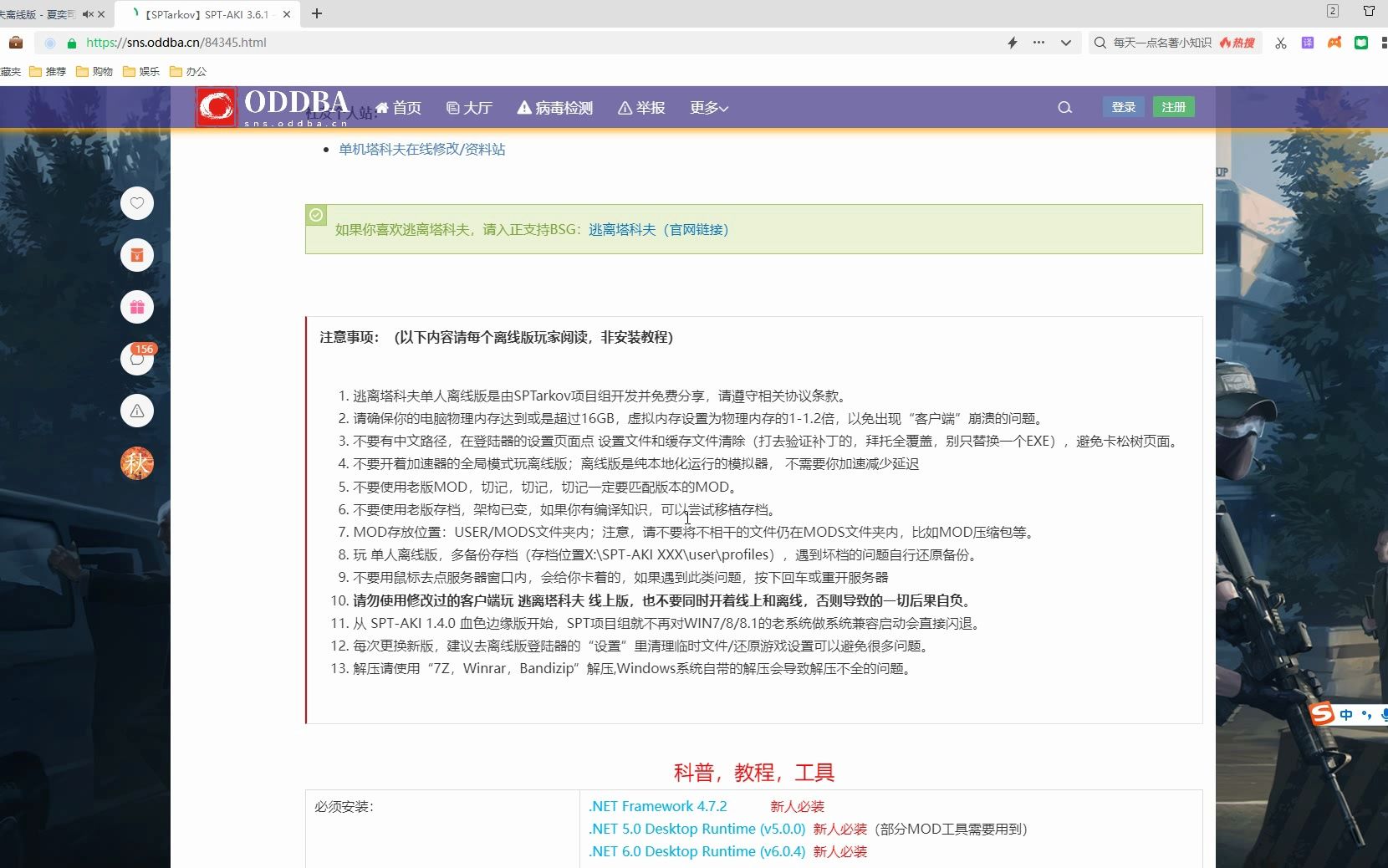1388x868 pixels.
Task: Click the three-dots icon in address bar
Action: (1038, 43)
